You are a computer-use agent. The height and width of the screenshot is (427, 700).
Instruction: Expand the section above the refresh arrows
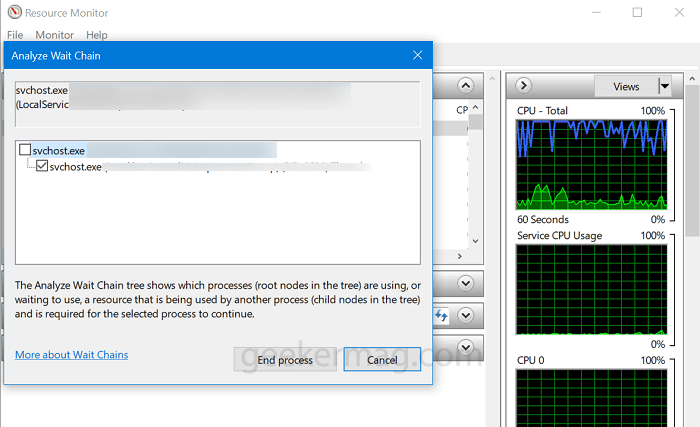466,283
